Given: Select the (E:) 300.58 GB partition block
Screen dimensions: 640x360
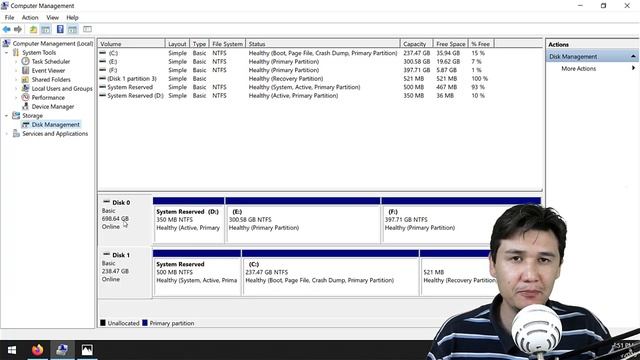Looking at the screenshot, I should point(303,220).
